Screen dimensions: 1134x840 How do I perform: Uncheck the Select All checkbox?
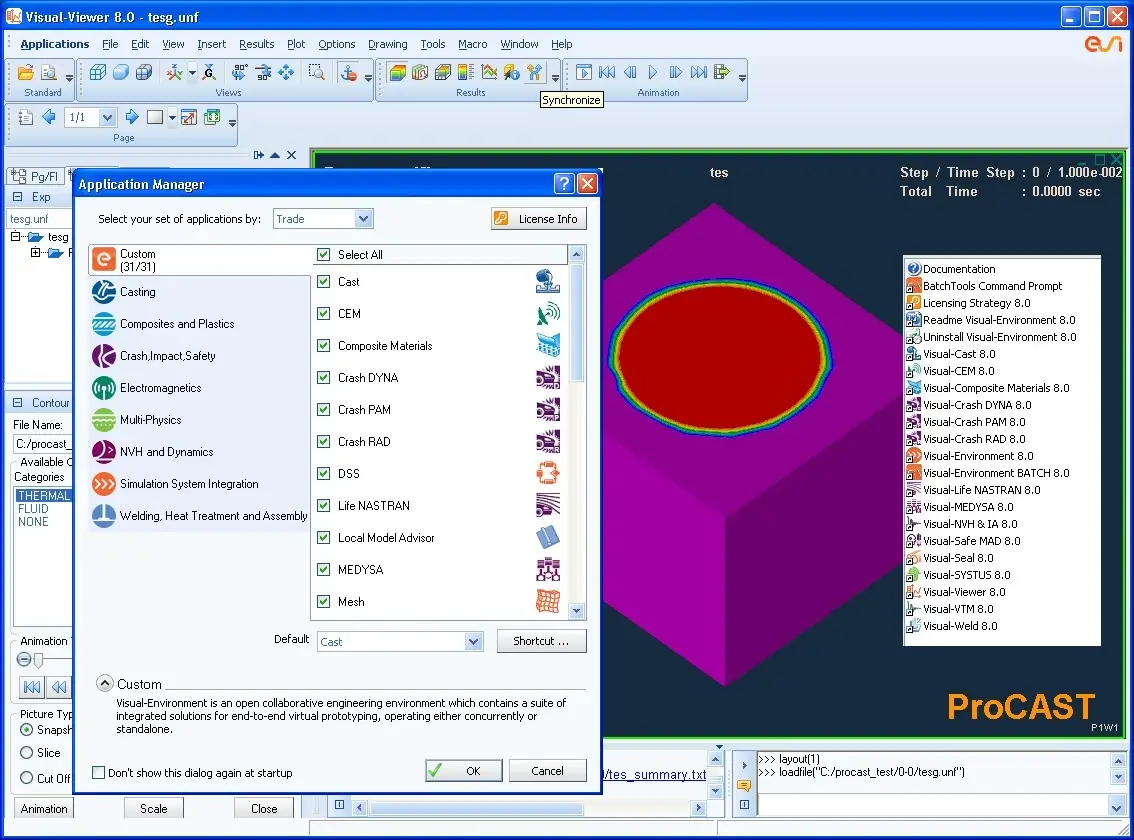pyautogui.click(x=324, y=255)
